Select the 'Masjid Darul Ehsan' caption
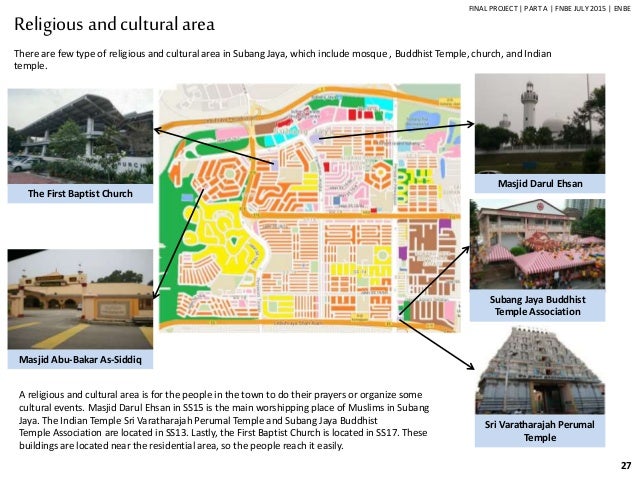This screenshot has width=638, height=479. coord(540,184)
